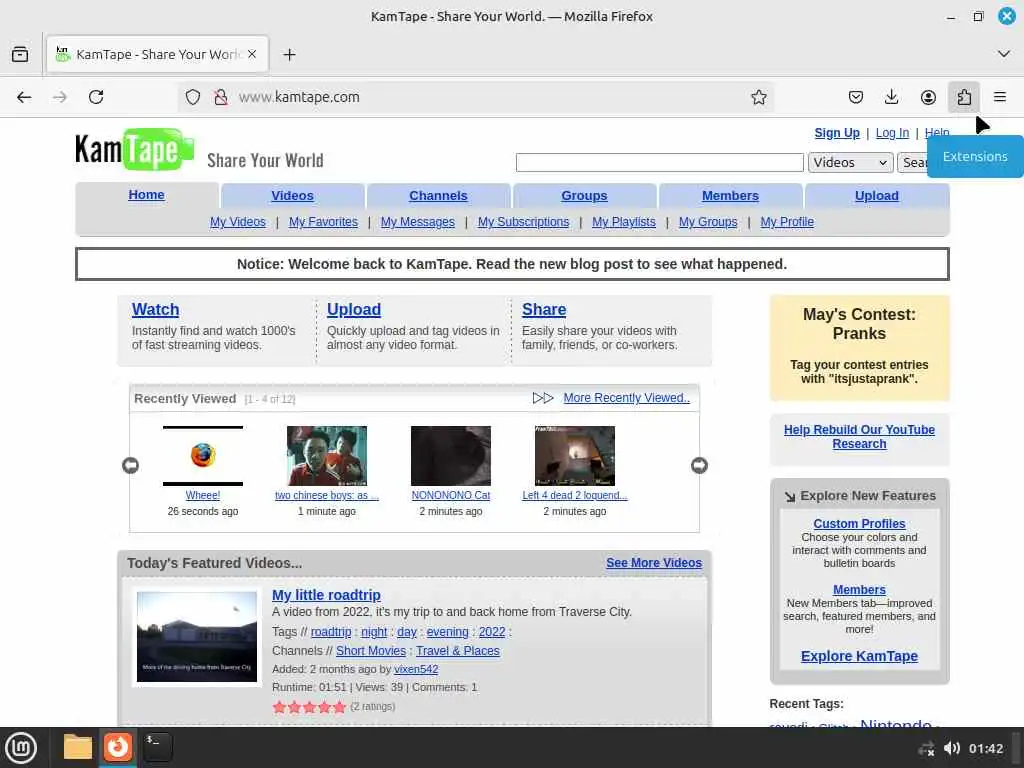Open uploader vixen542 profile link
This screenshot has height=768, width=1024.
(416, 669)
